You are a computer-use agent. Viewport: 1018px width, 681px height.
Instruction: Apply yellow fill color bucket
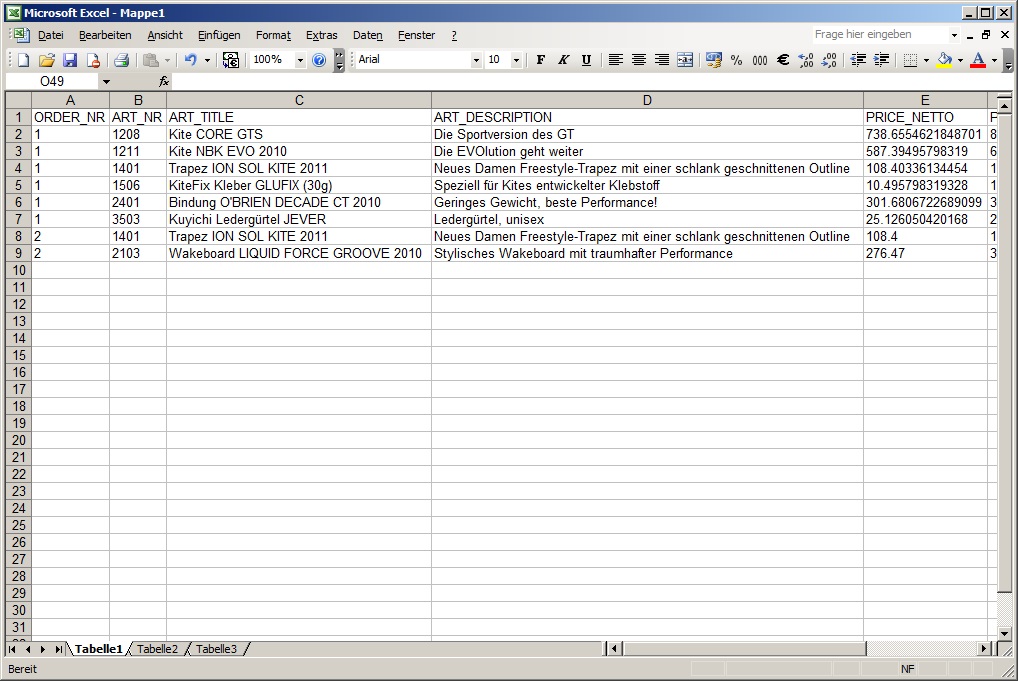(945, 60)
